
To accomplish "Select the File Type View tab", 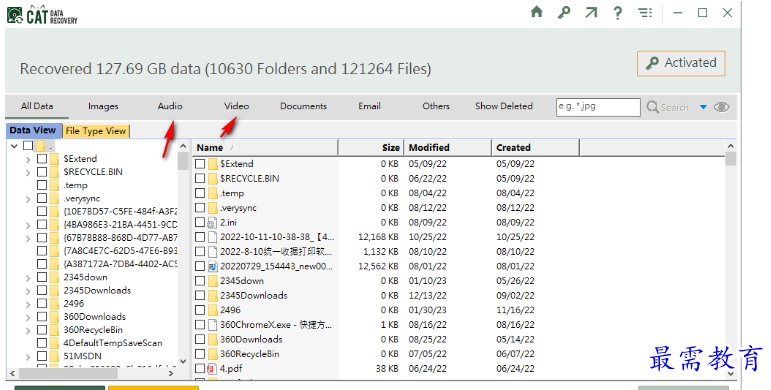I will 96,131.
